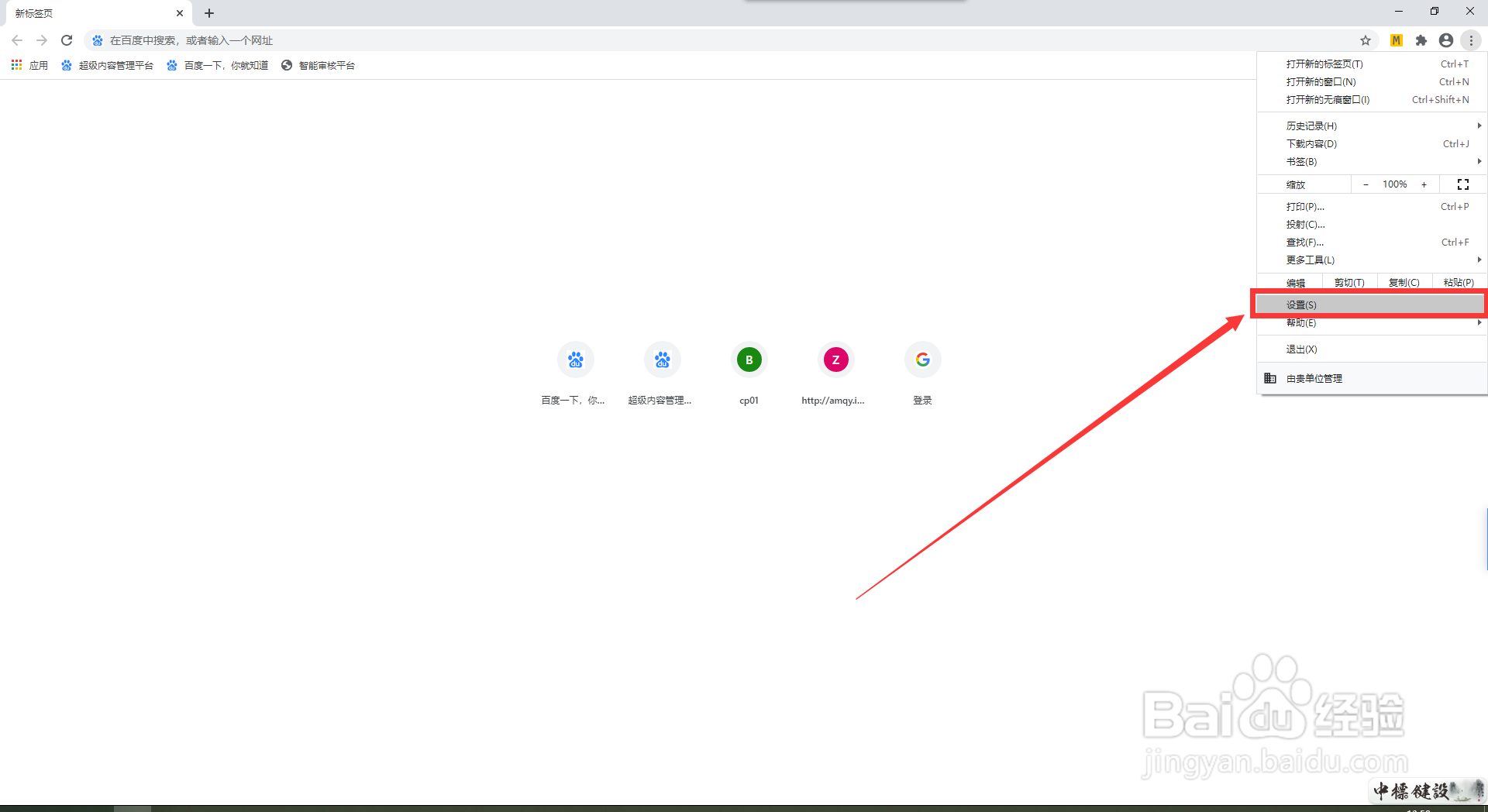Click 粘贴(P) in the edit row
Image resolution: width=1488 pixels, height=812 pixels.
click(x=1459, y=283)
